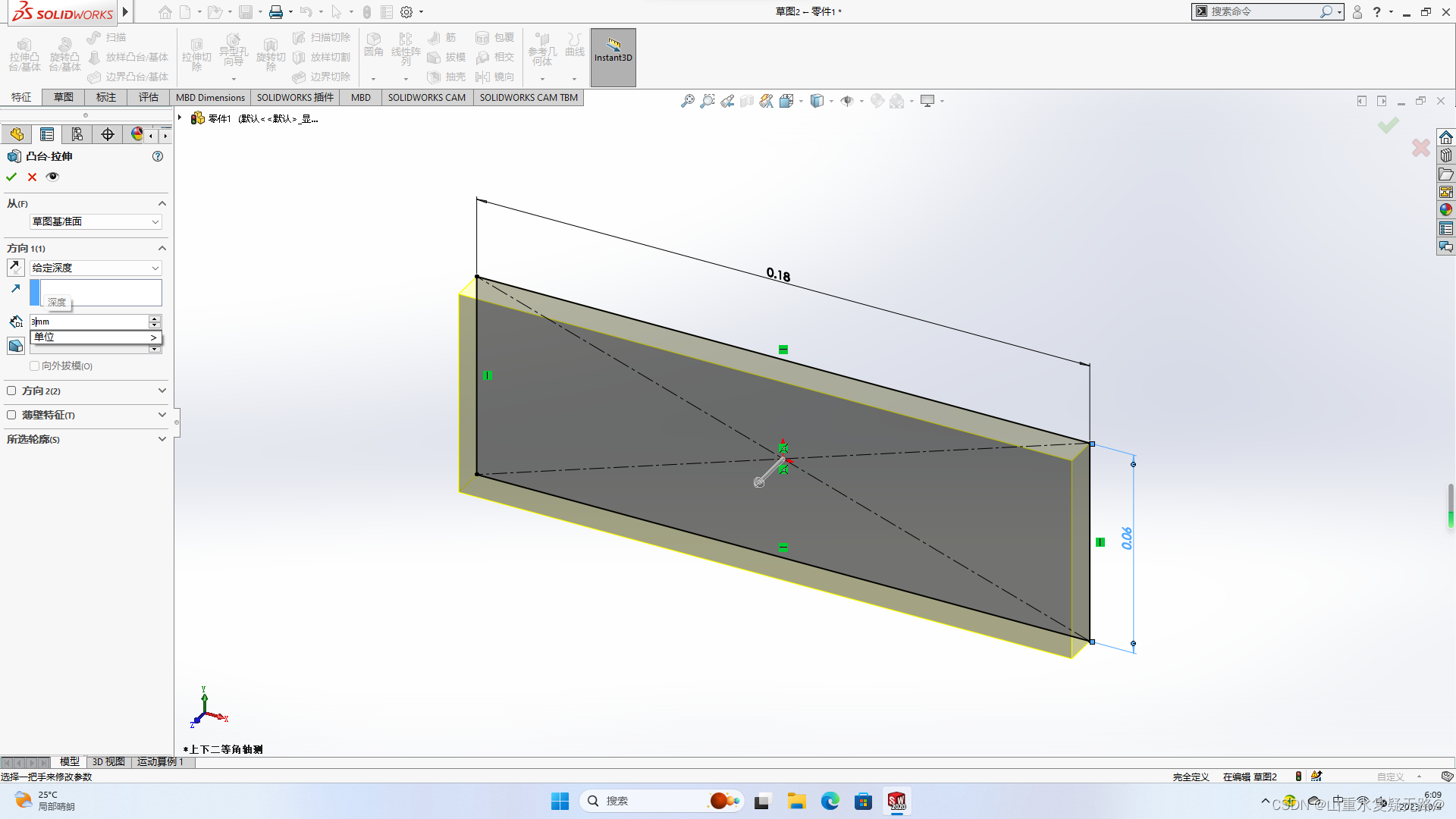Open File Explorer from the taskbar
Viewport: 1456px width, 819px height.
coord(796,801)
